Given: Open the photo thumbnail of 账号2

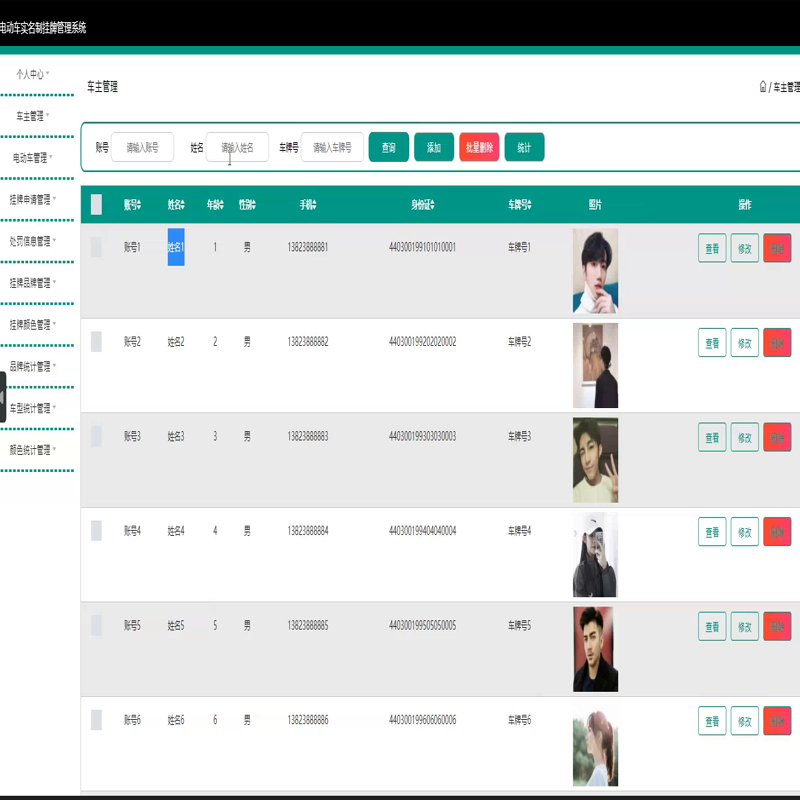Looking at the screenshot, I should [595, 365].
